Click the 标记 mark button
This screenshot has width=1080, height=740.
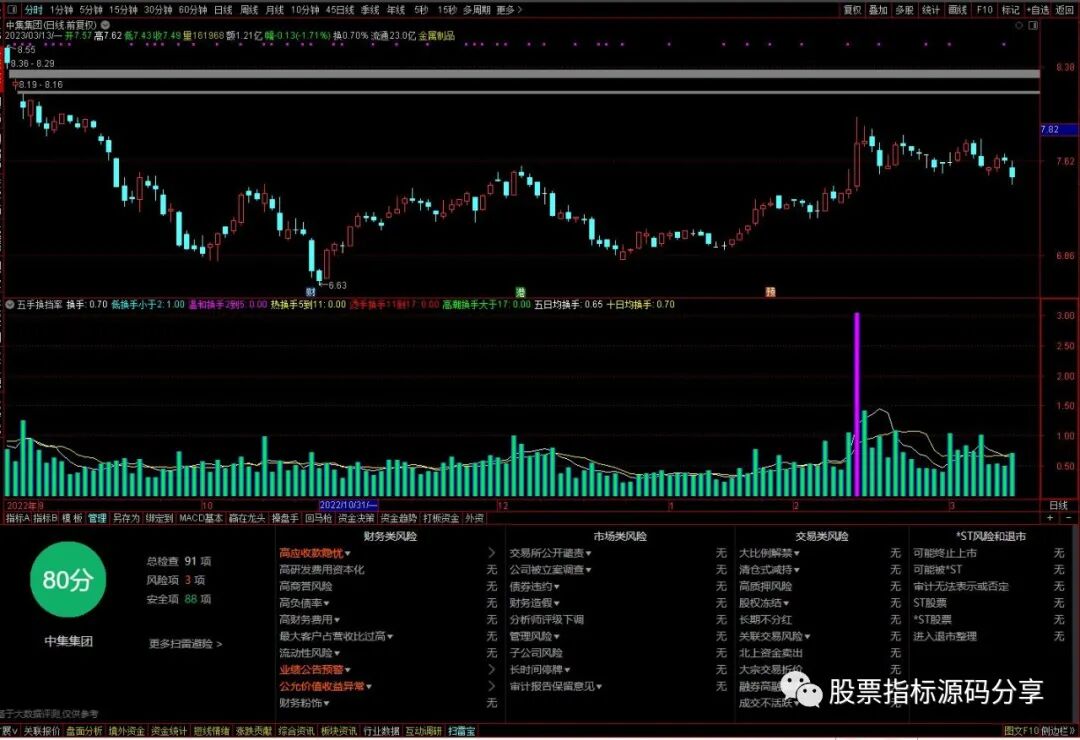pos(1010,10)
